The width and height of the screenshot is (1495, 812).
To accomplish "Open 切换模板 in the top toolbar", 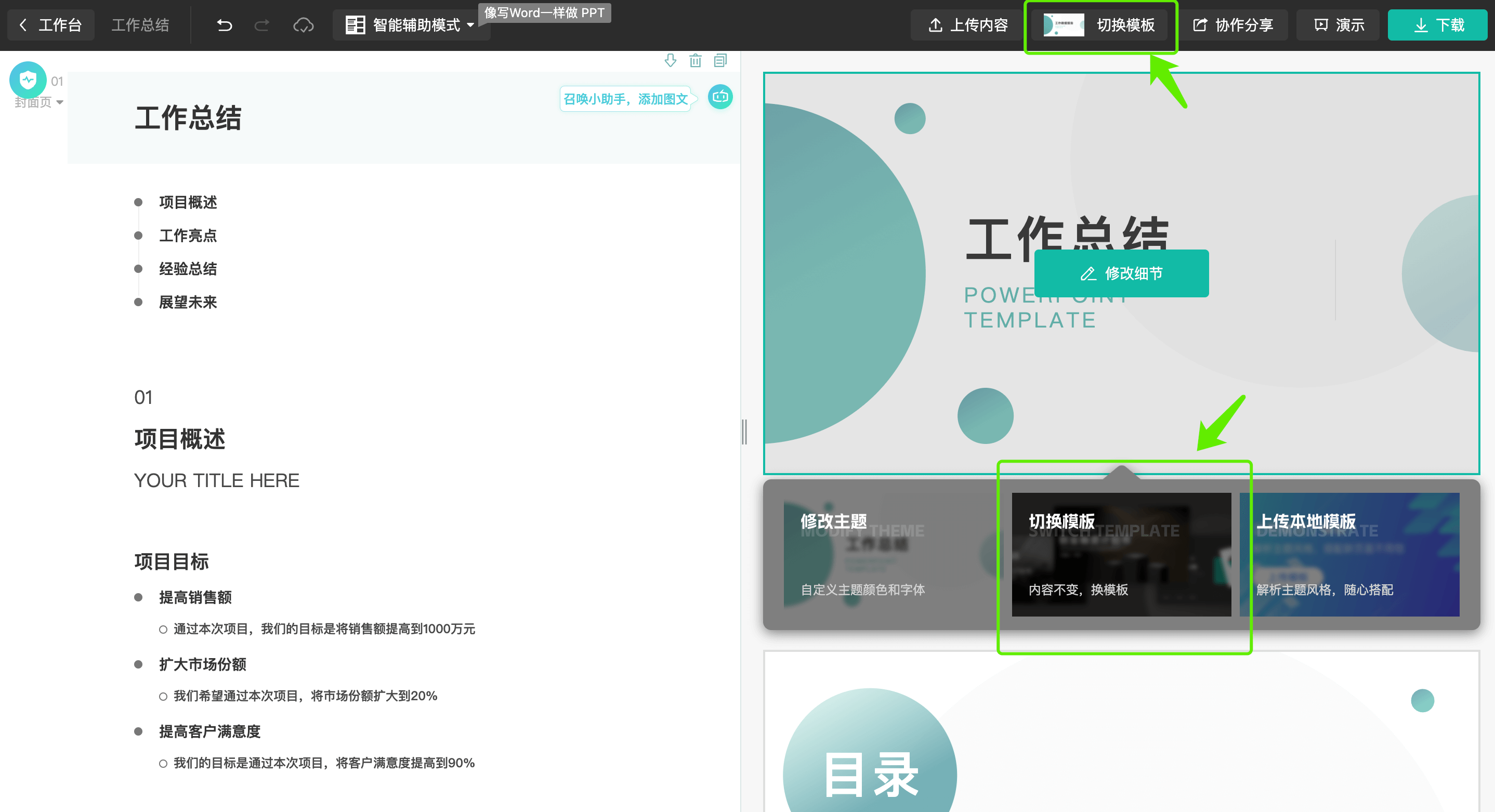I will coord(1100,25).
